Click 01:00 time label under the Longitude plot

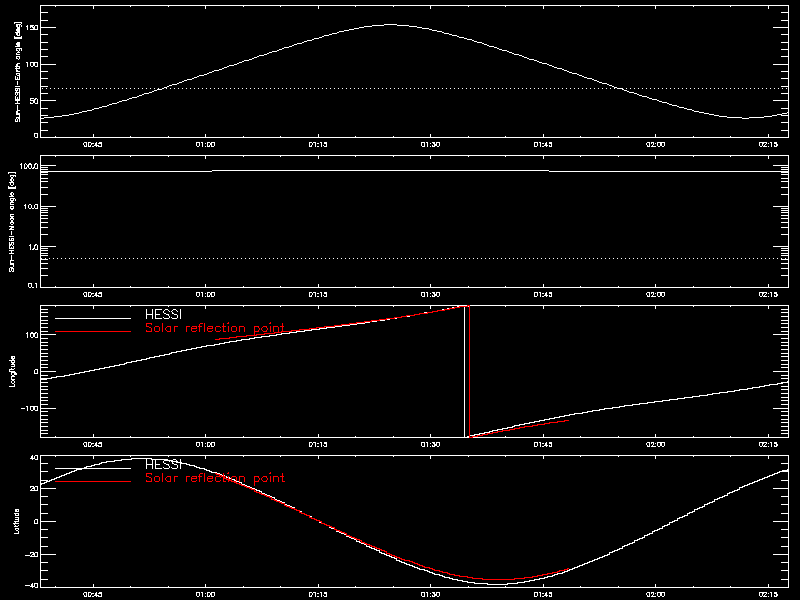[x=206, y=444]
